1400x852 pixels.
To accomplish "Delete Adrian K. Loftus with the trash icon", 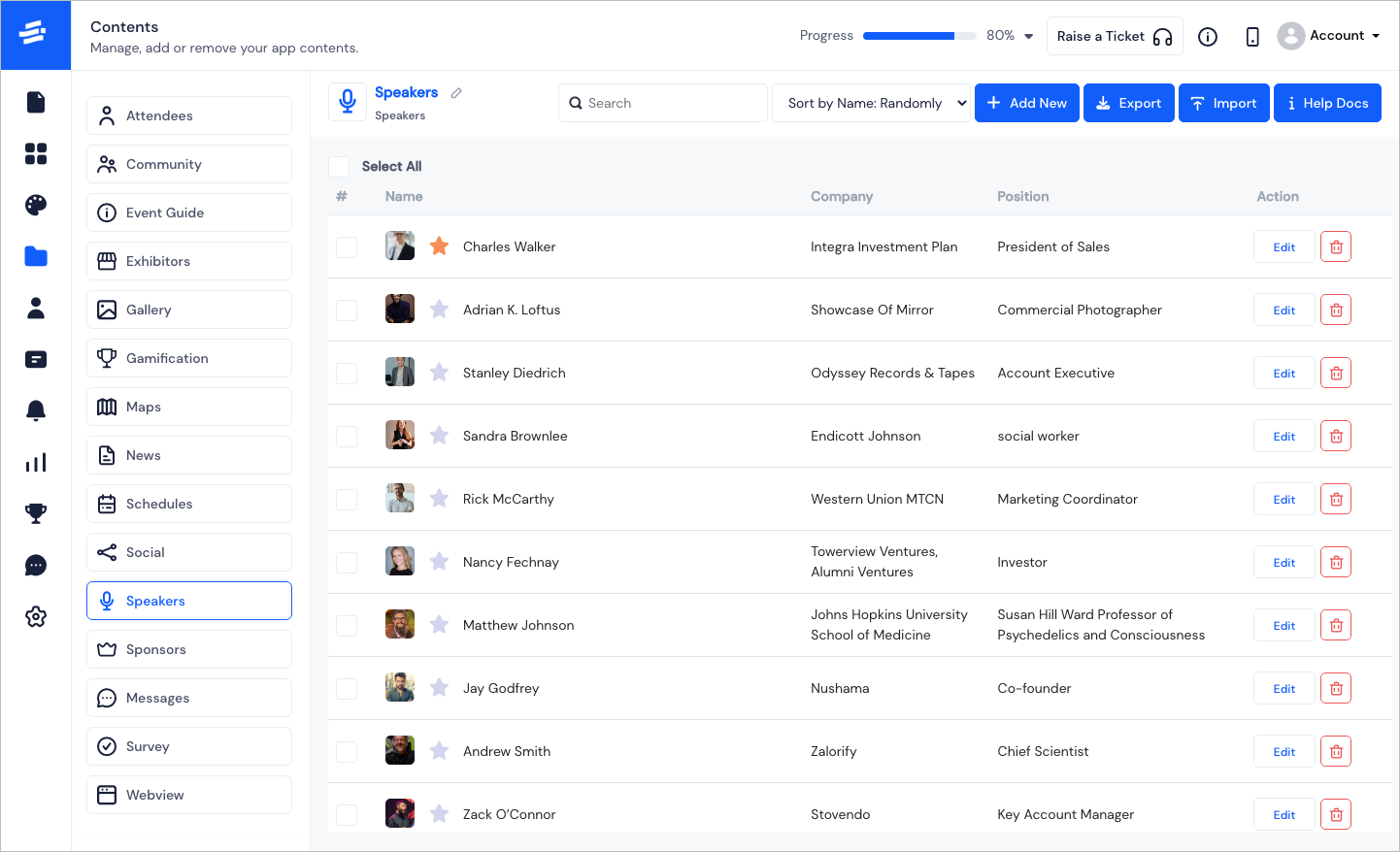I will point(1336,310).
